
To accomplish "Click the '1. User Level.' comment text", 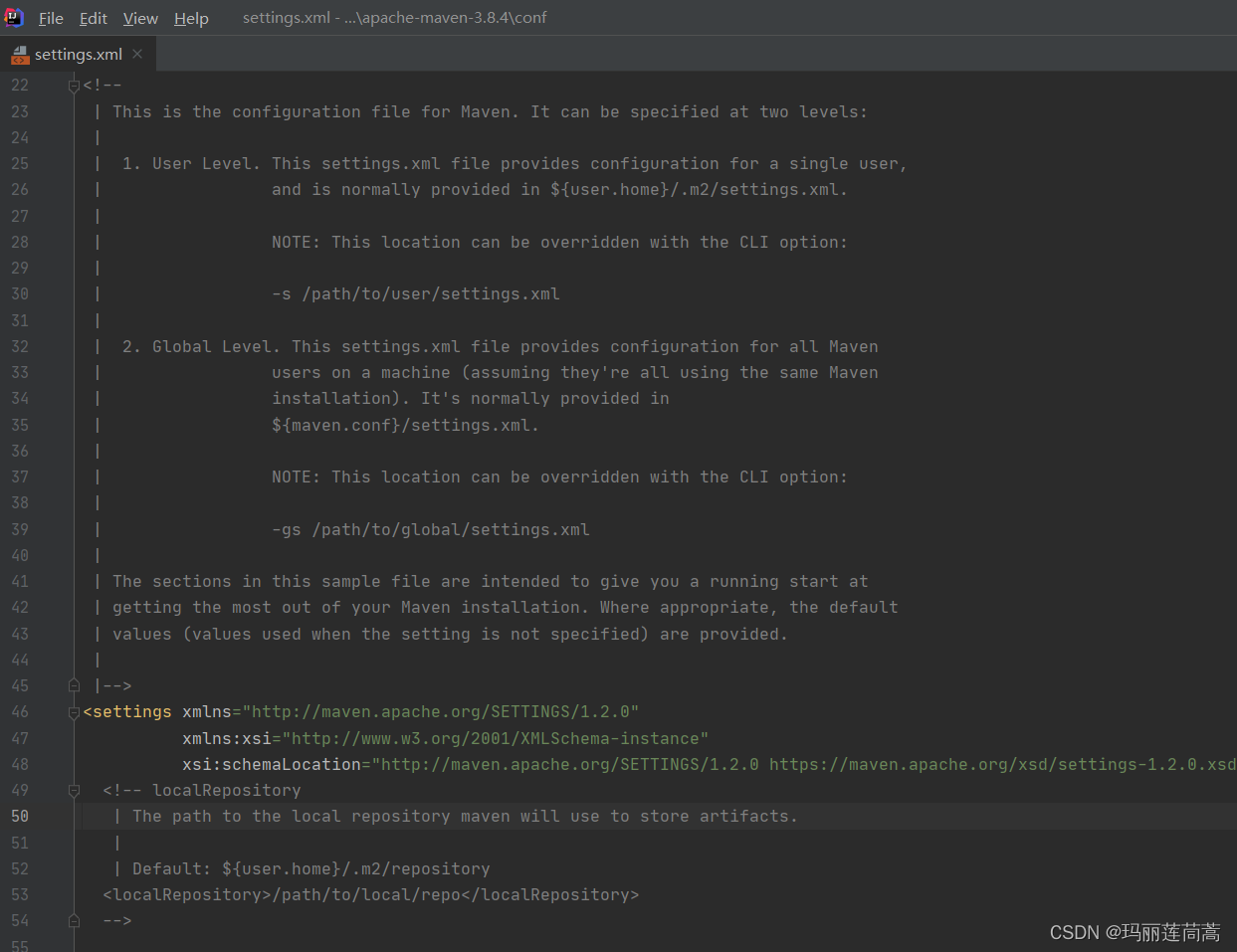I will click(x=191, y=163).
